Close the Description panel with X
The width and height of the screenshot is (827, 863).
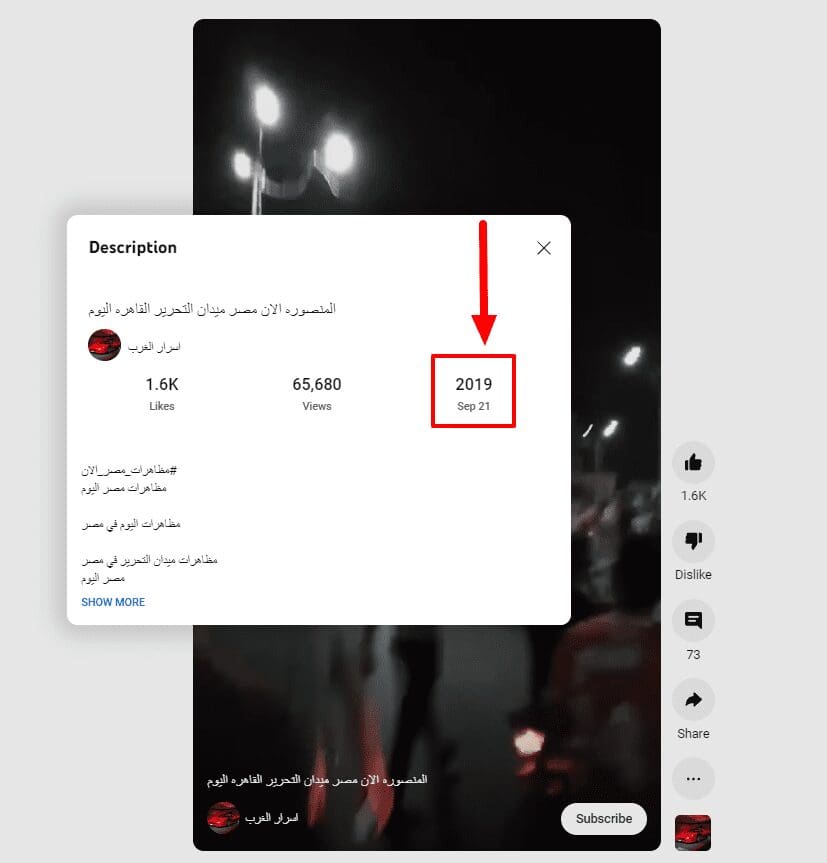pos(544,248)
